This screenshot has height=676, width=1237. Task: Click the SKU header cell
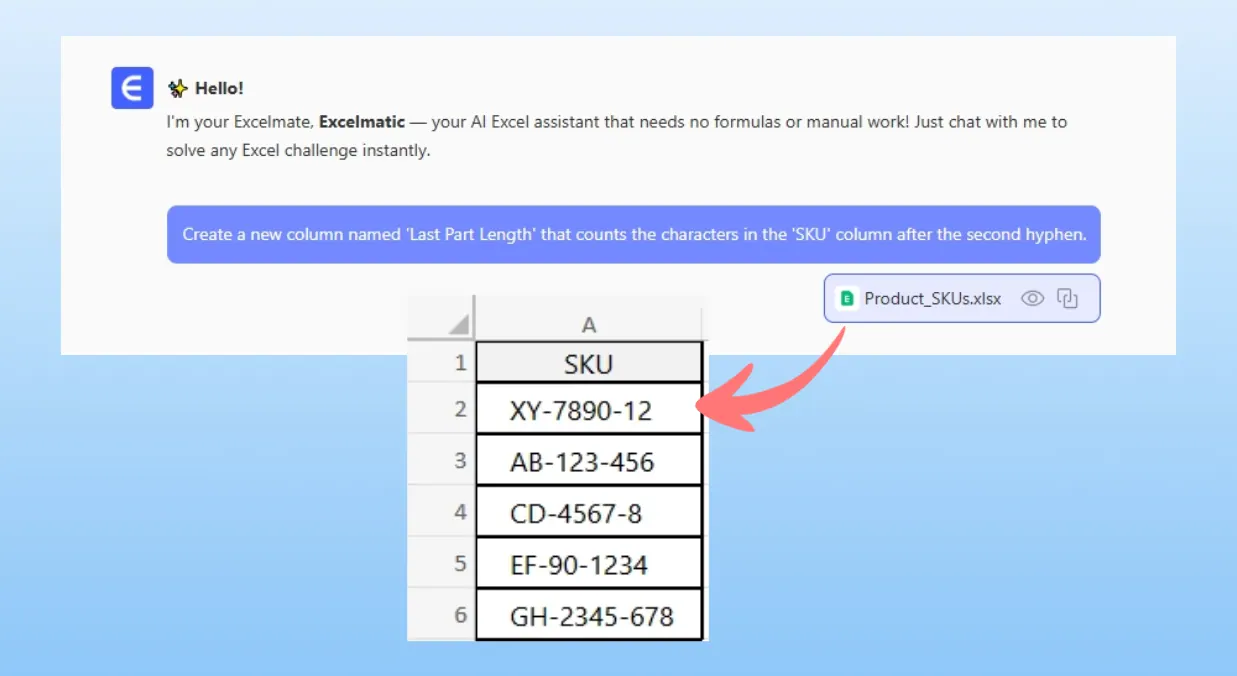pos(588,363)
